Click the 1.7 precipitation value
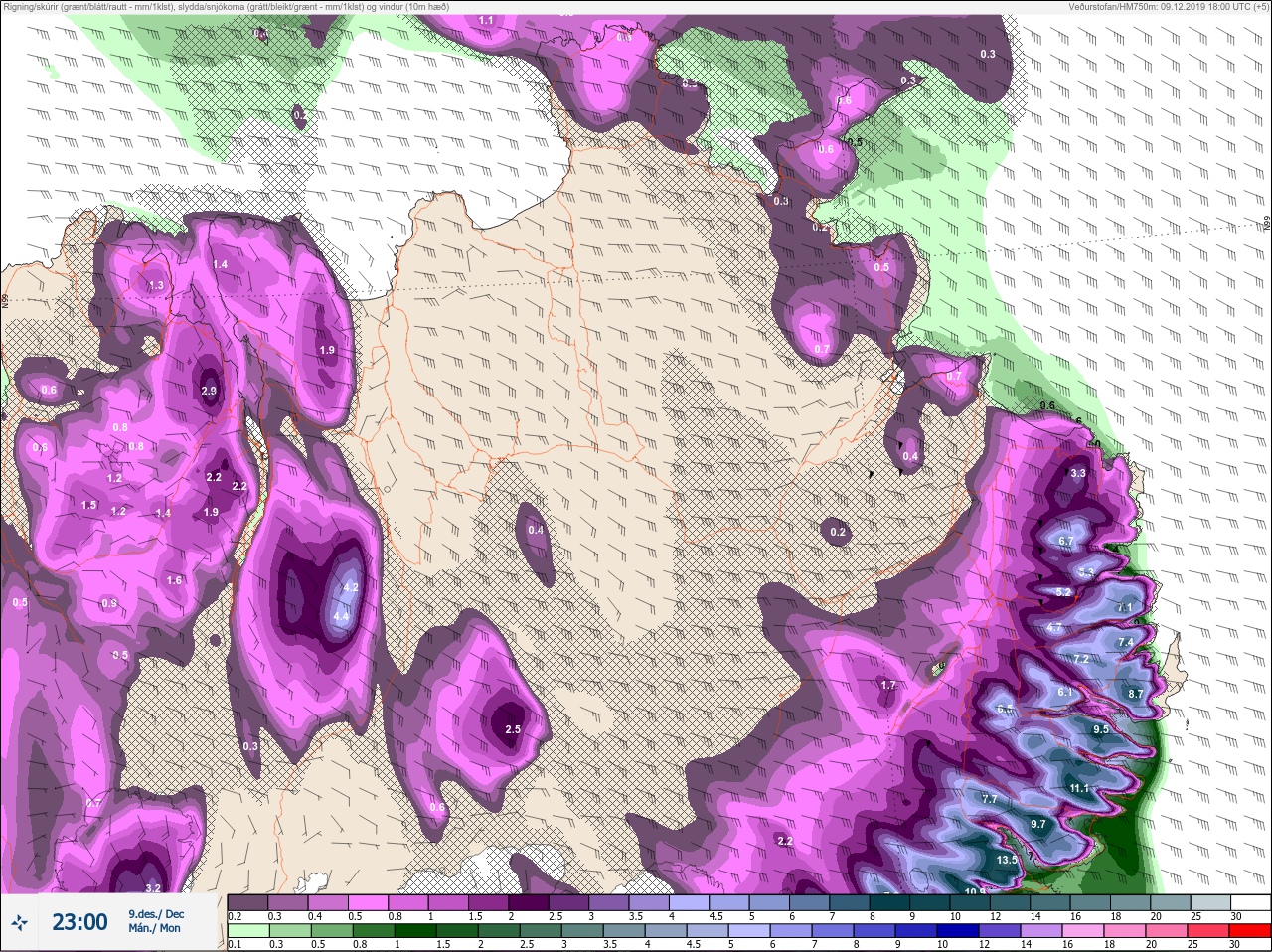 click(x=888, y=685)
